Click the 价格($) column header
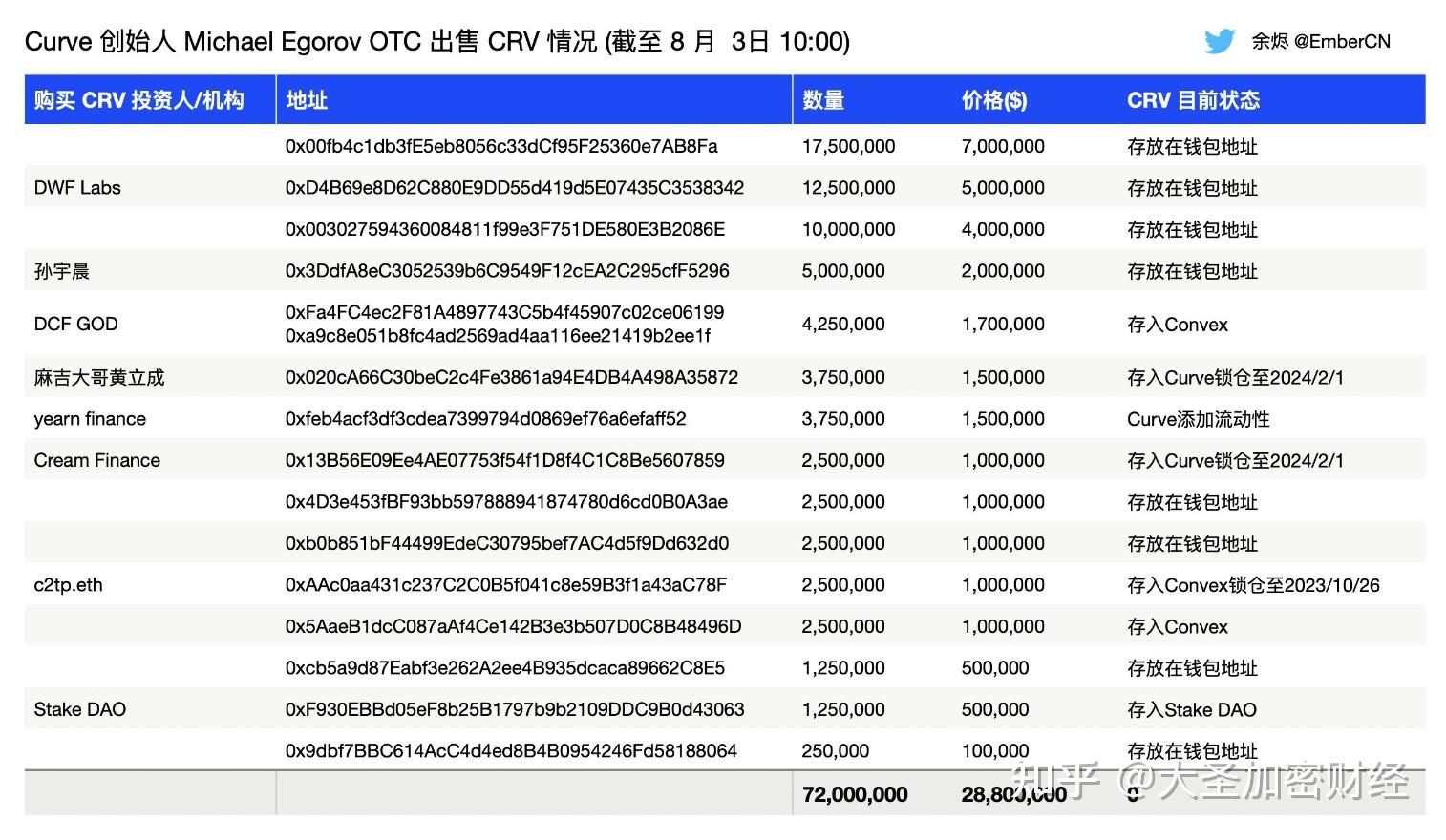The width and height of the screenshot is (1446, 840). pyautogui.click(x=994, y=100)
